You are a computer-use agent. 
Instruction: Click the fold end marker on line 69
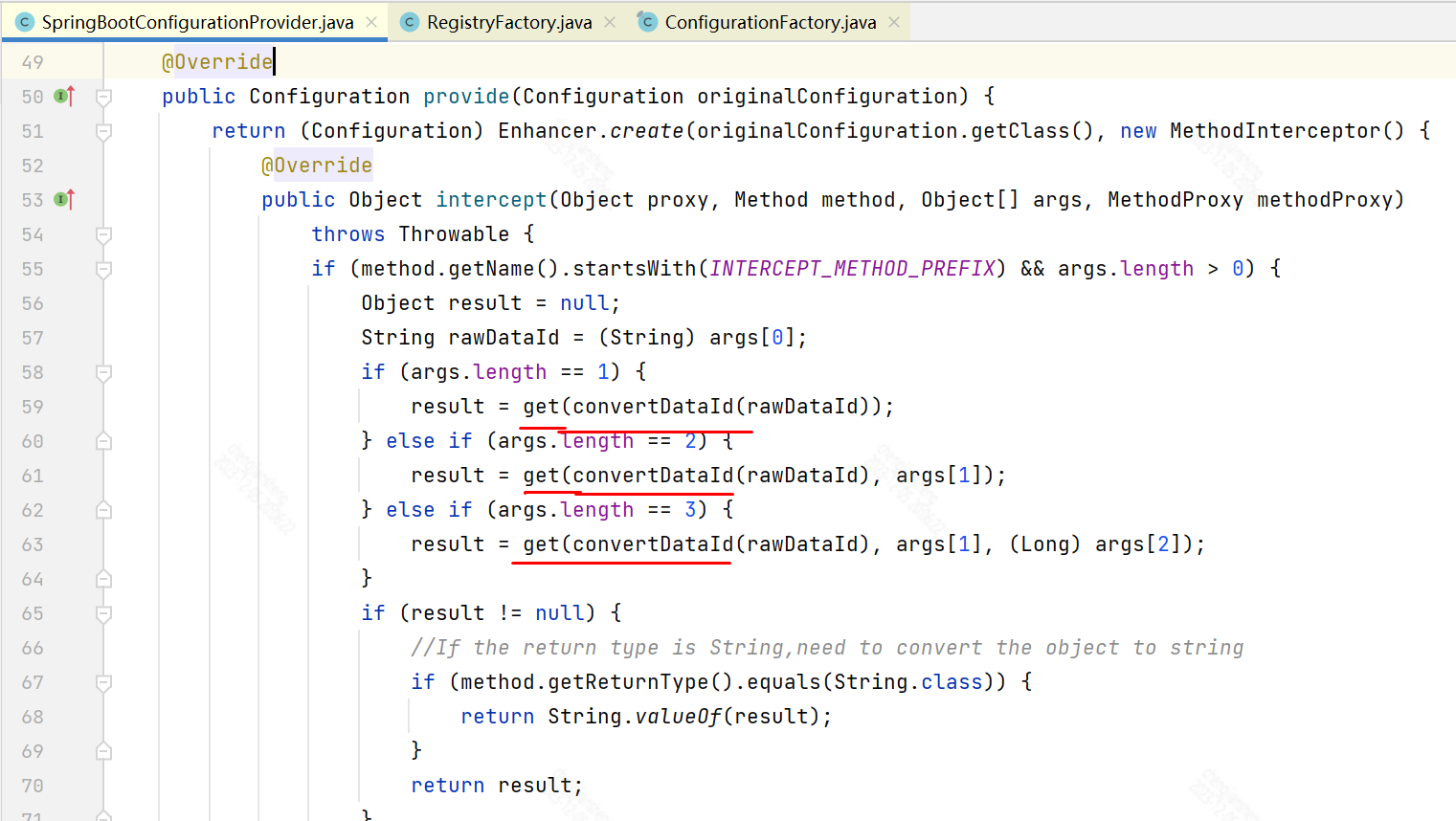[104, 751]
